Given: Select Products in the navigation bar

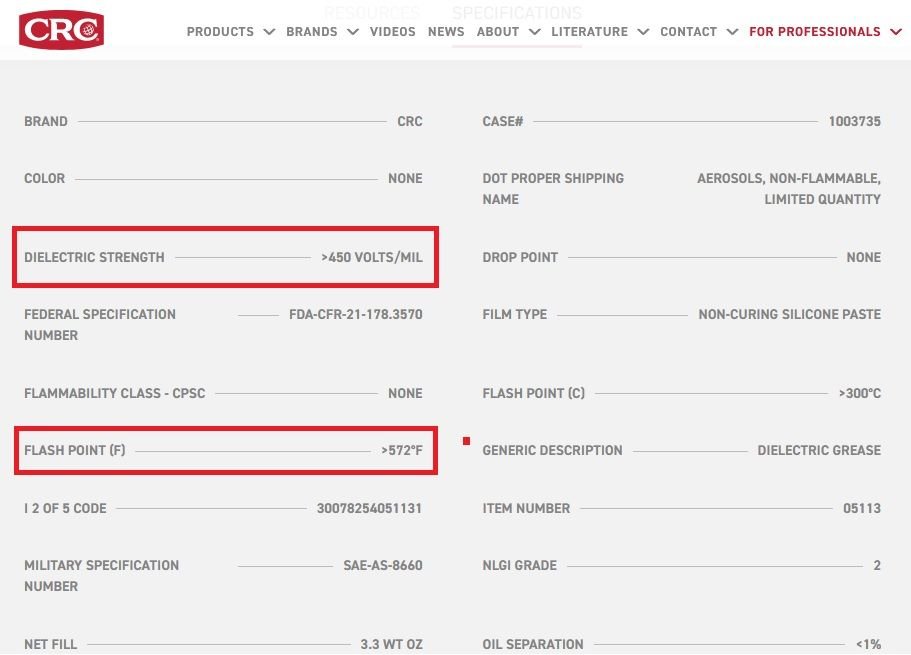Looking at the screenshot, I should click(x=220, y=32).
